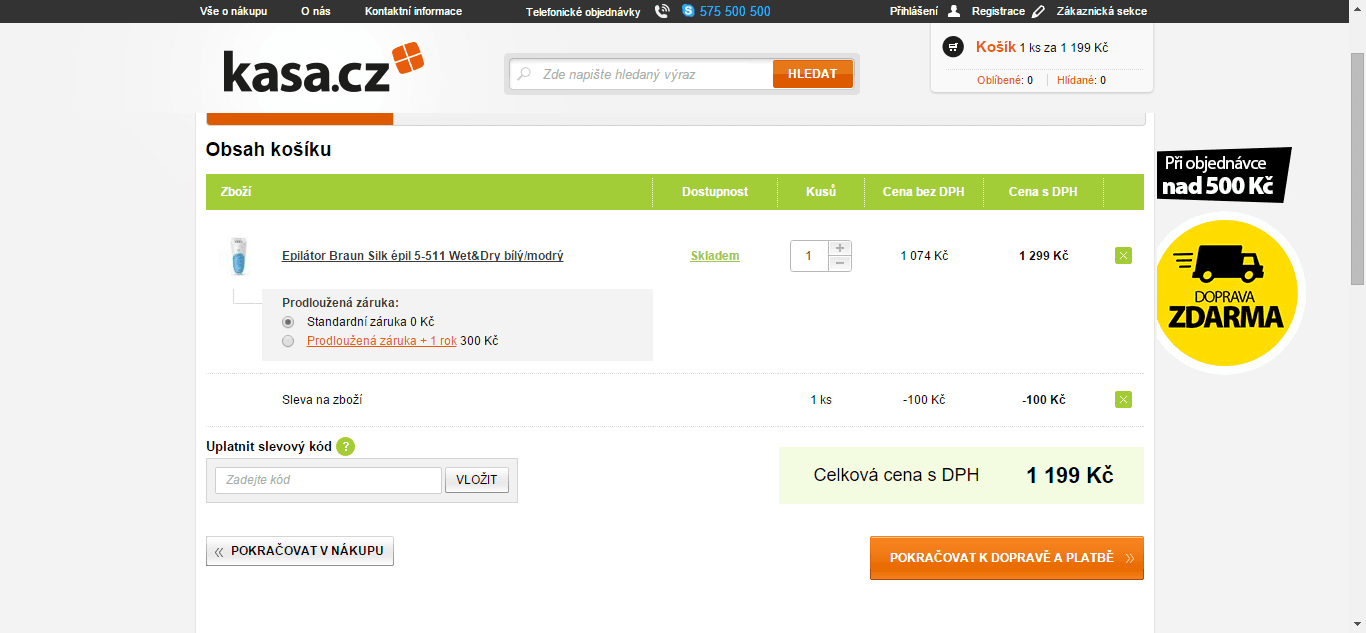Open the Vše o nákupu menu
Viewport: 1366px width, 633px height.
tap(233, 11)
